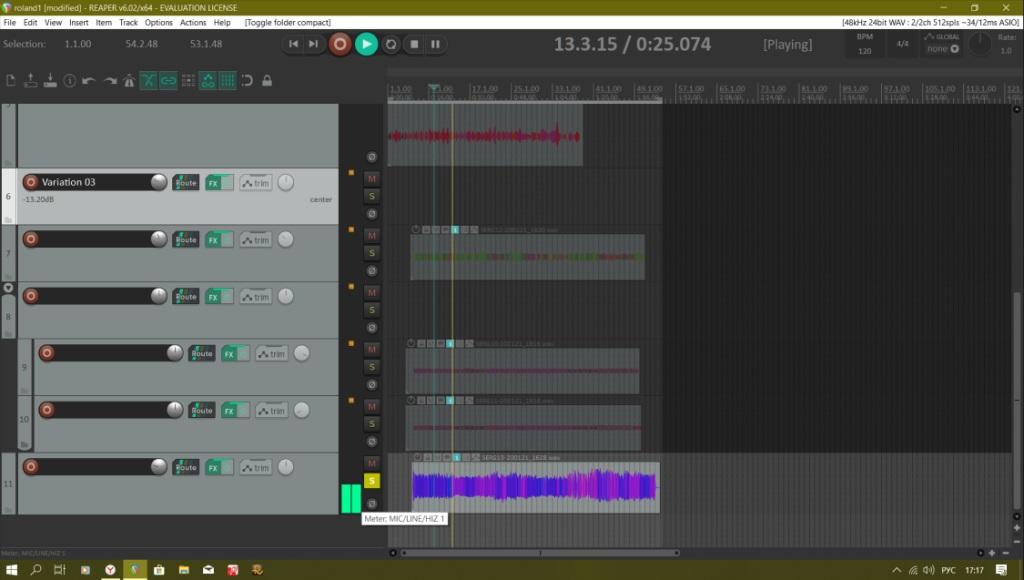Open the Insert menu
This screenshot has height=580, width=1024.
(78, 22)
